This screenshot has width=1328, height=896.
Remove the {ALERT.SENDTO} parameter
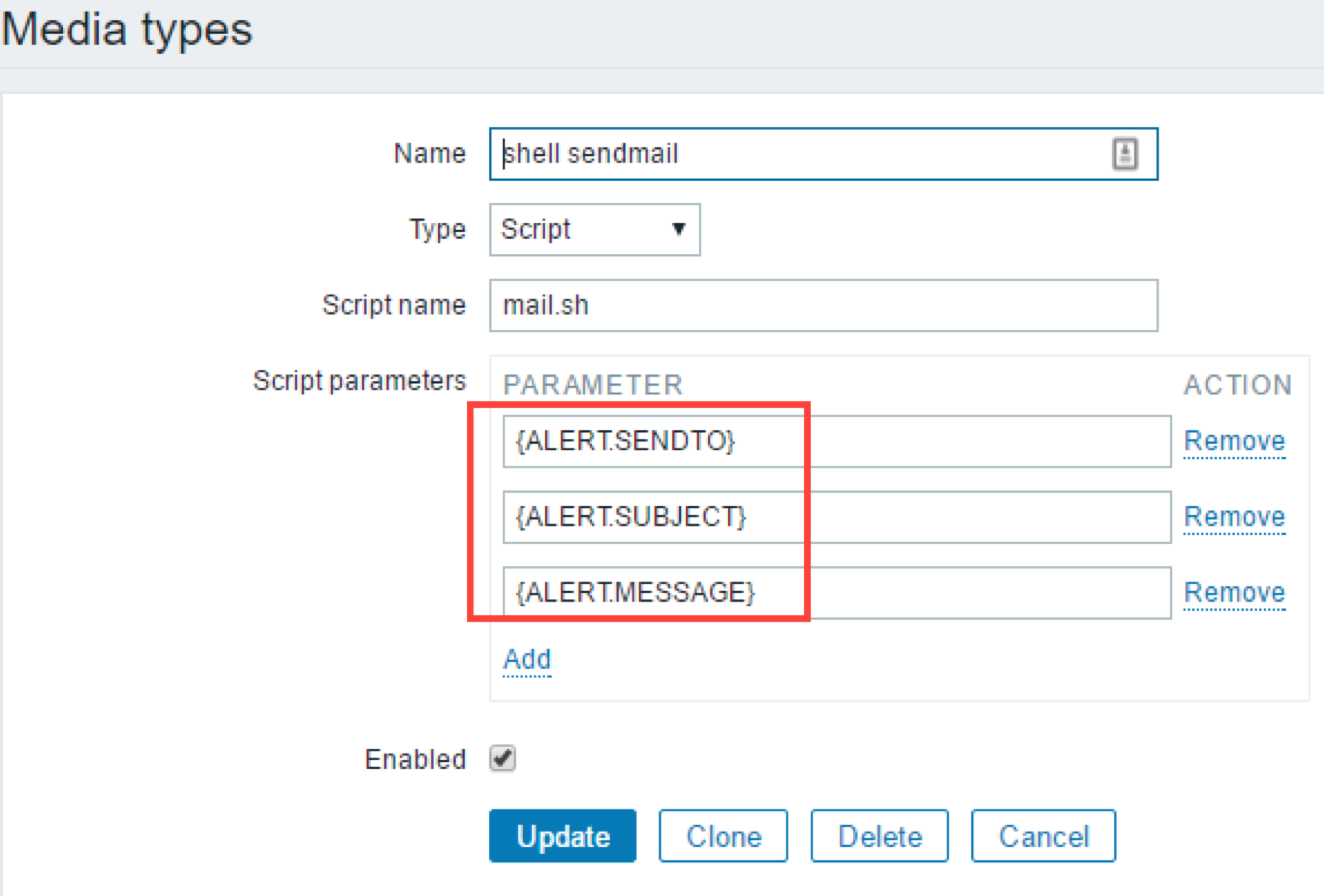[1234, 441]
